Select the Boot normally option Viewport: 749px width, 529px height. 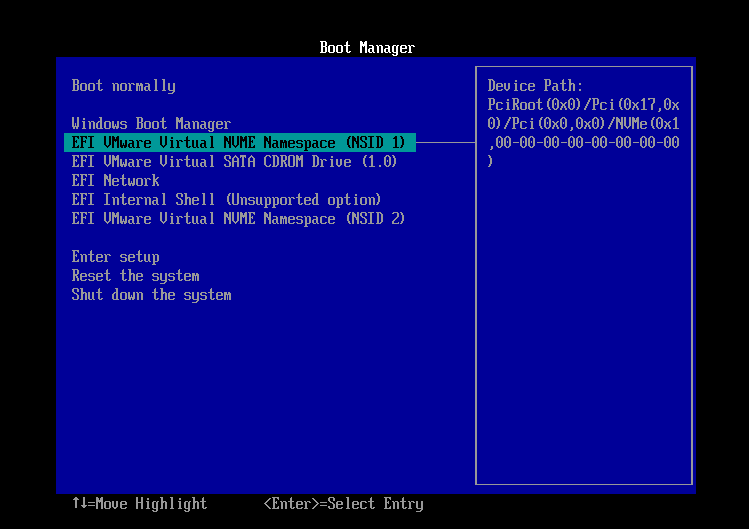(123, 86)
